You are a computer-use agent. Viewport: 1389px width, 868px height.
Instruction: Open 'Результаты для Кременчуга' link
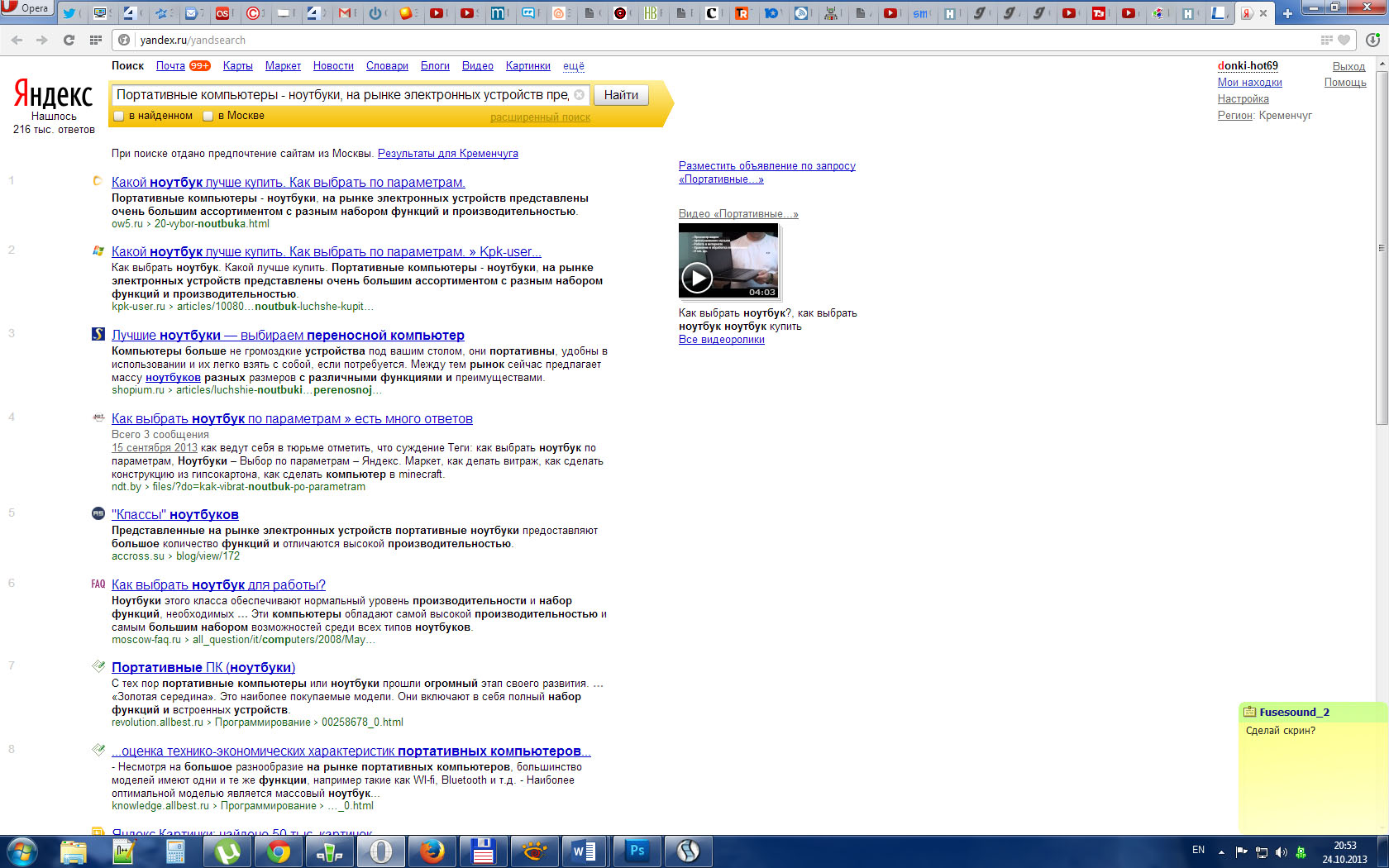(x=448, y=154)
